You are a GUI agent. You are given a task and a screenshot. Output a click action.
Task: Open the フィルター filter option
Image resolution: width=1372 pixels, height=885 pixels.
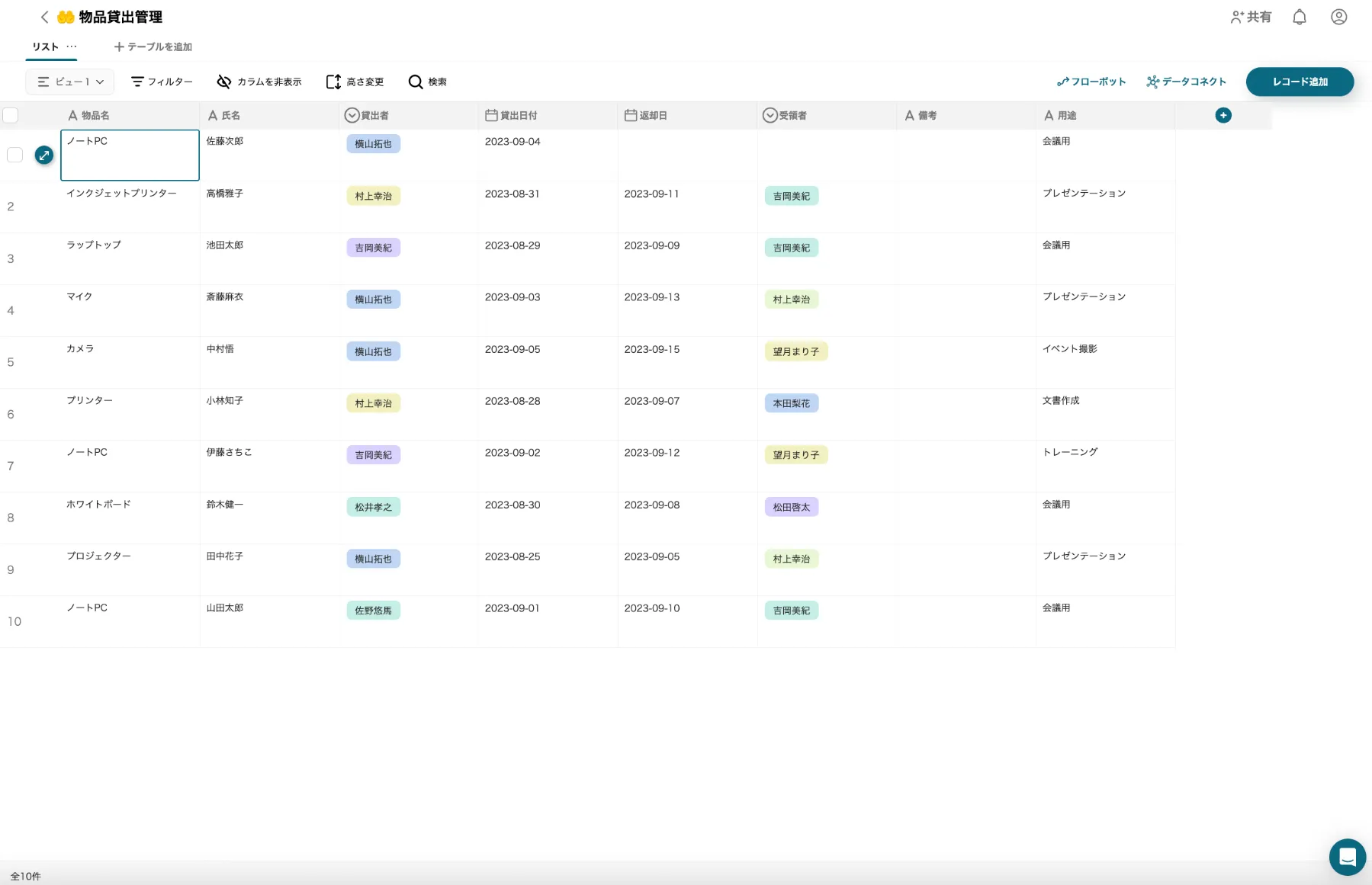[x=162, y=82]
